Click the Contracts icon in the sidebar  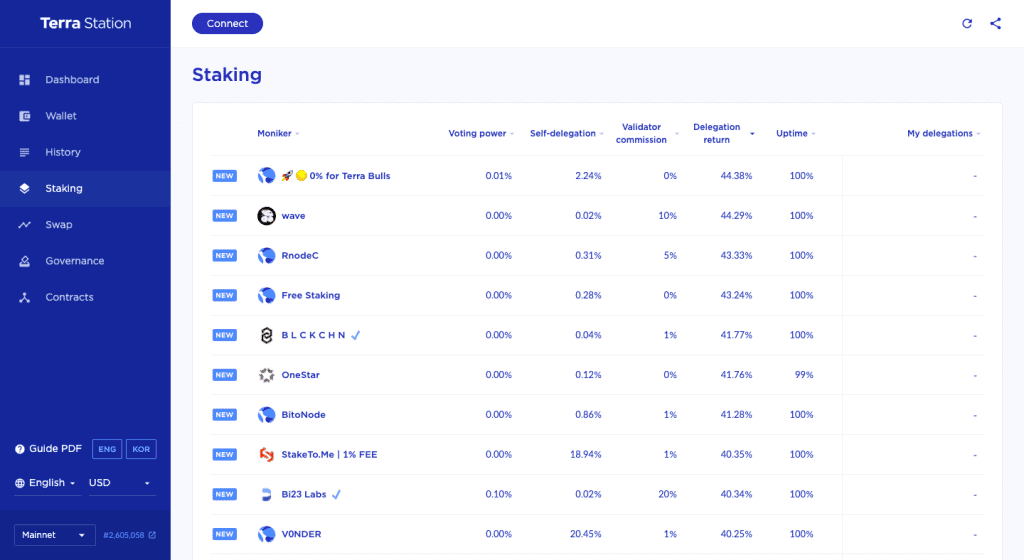tap(25, 297)
